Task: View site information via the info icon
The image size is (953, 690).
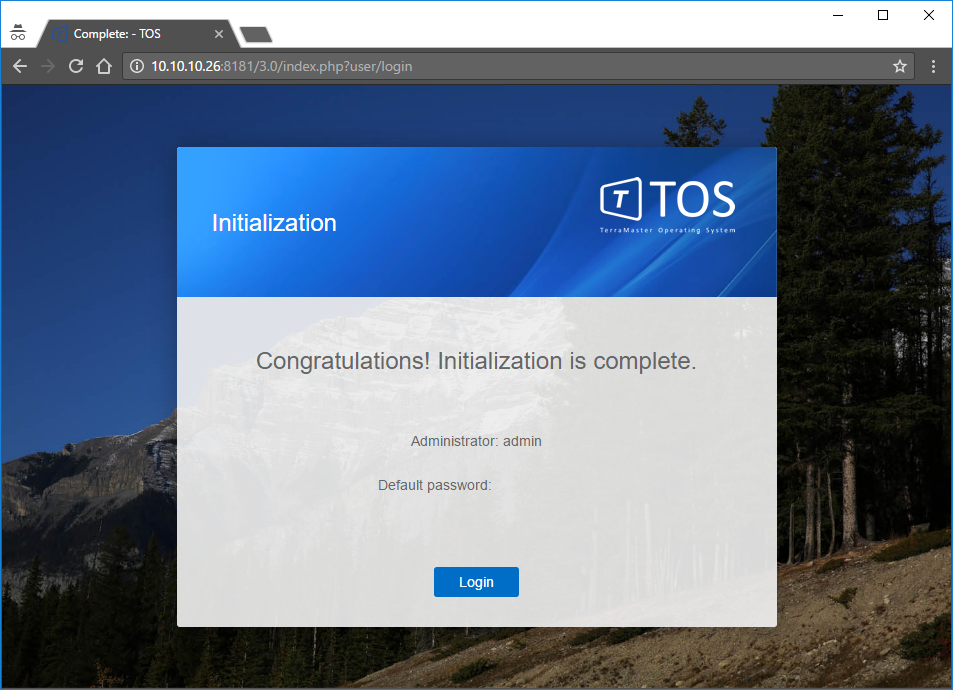Action: tap(137, 66)
